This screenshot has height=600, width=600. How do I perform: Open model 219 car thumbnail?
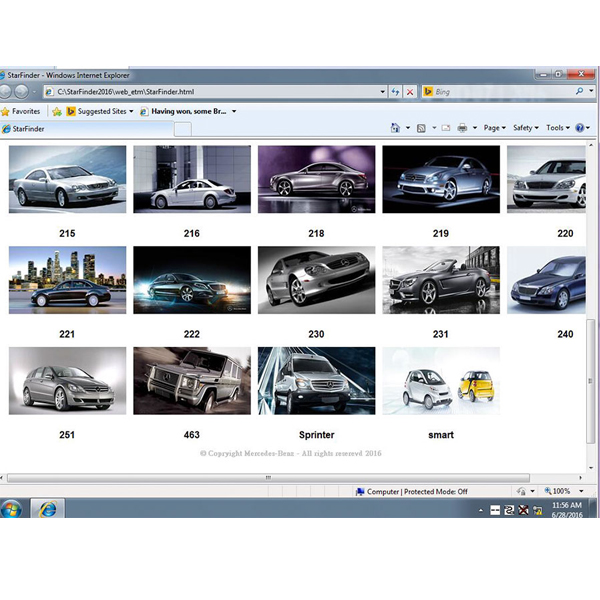coord(441,179)
